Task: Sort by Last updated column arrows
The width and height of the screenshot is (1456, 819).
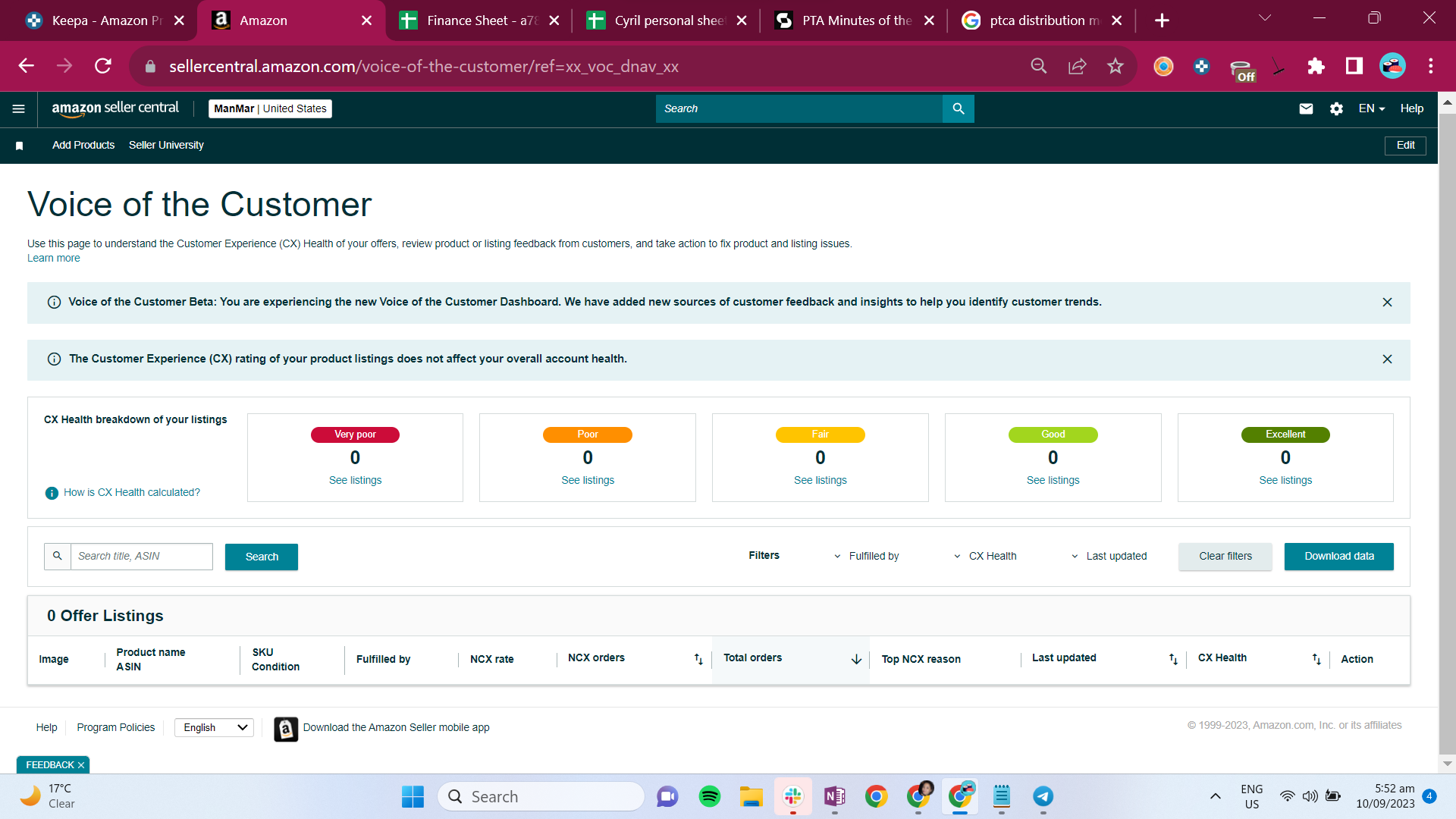Action: click(1173, 659)
